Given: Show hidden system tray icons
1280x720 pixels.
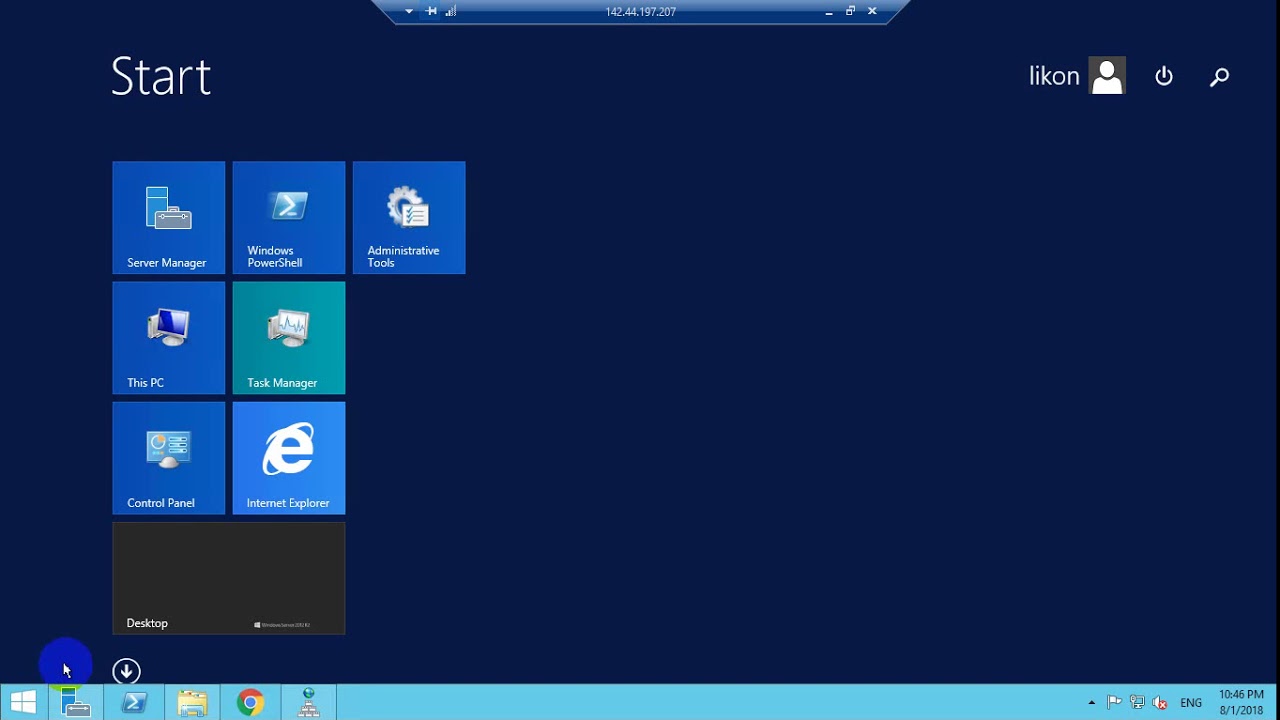Looking at the screenshot, I should [1091, 703].
